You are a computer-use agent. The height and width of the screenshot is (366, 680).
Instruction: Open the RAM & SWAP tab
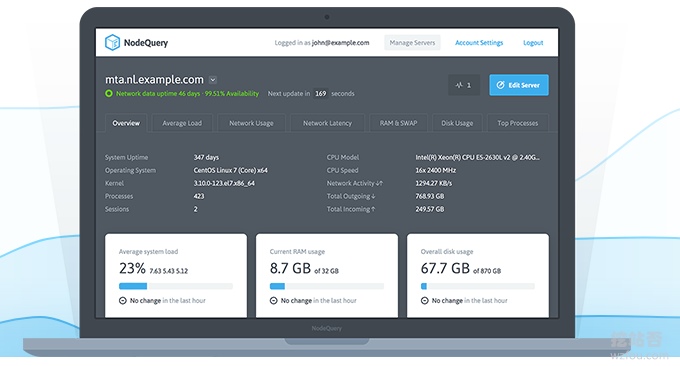coord(399,123)
